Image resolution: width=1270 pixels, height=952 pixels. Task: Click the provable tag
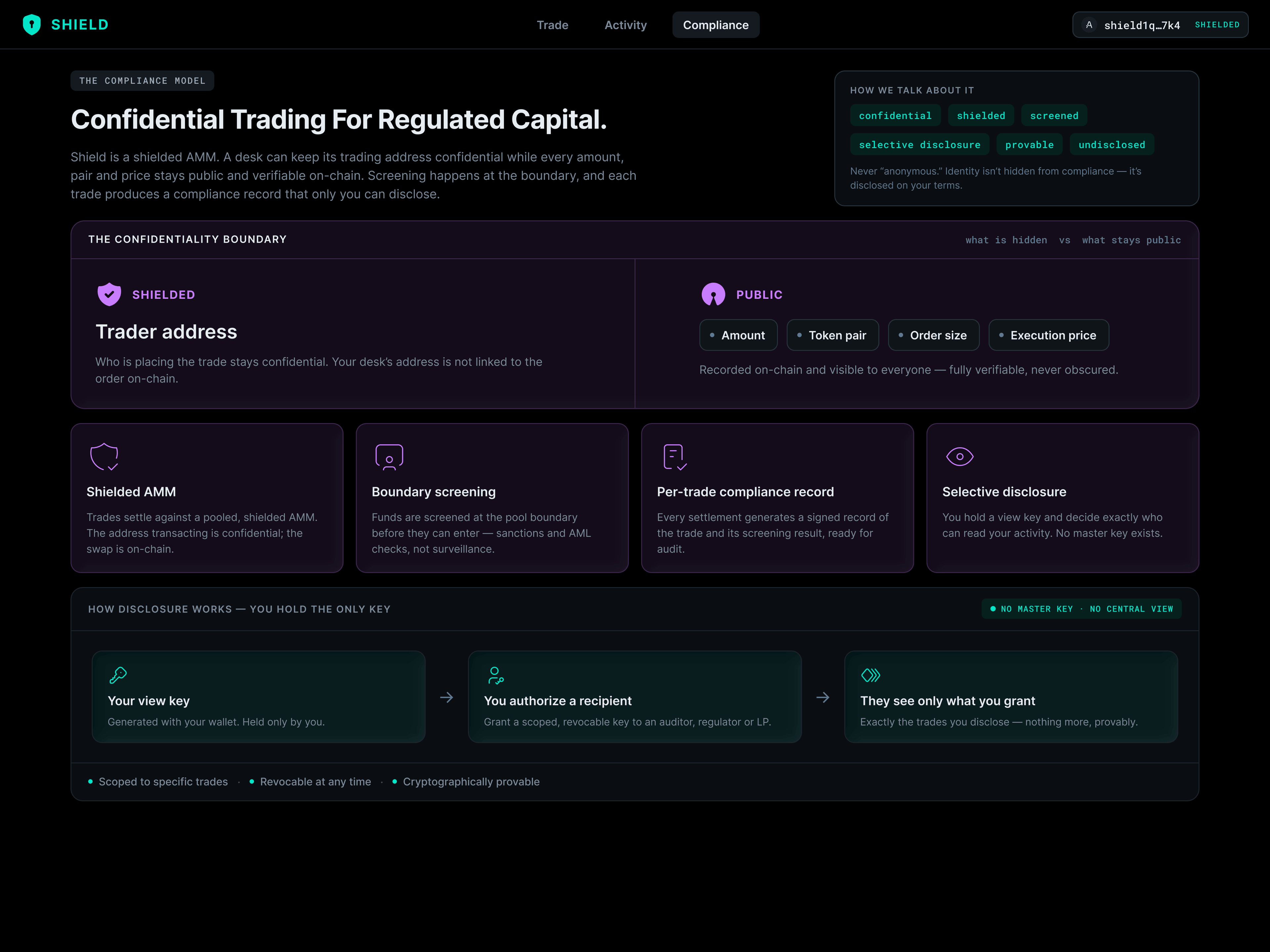point(1029,144)
